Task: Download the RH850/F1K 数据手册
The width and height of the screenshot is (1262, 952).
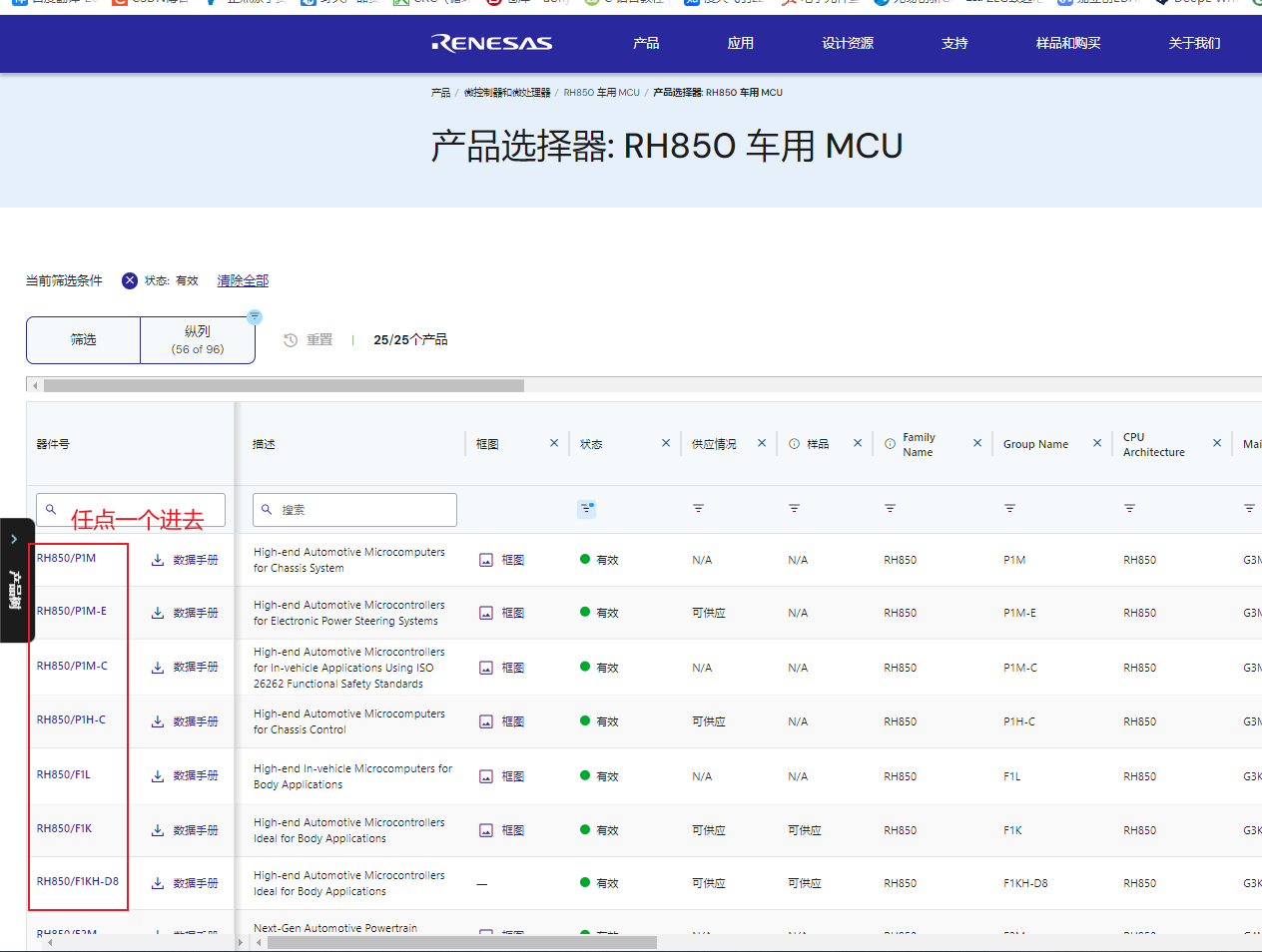Action: click(185, 830)
